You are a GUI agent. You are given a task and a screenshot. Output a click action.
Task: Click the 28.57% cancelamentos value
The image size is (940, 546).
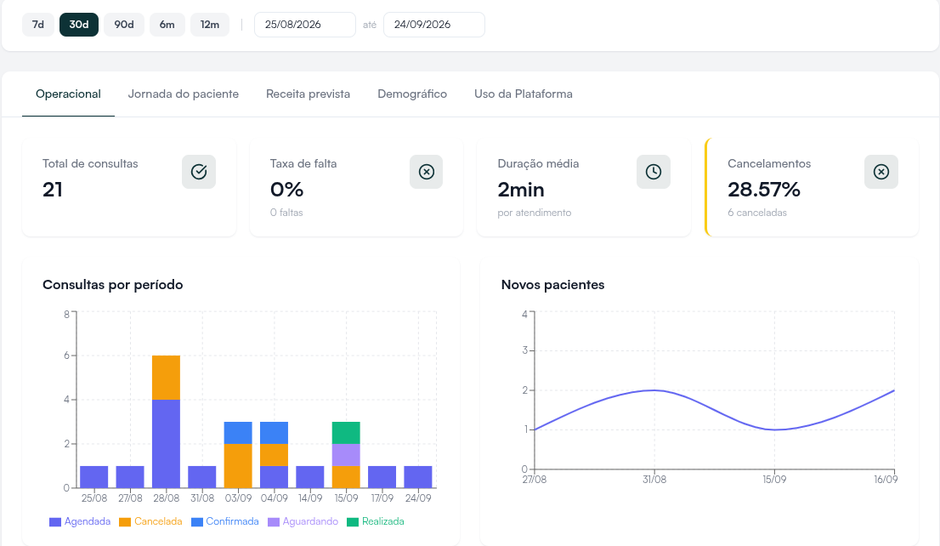764,190
